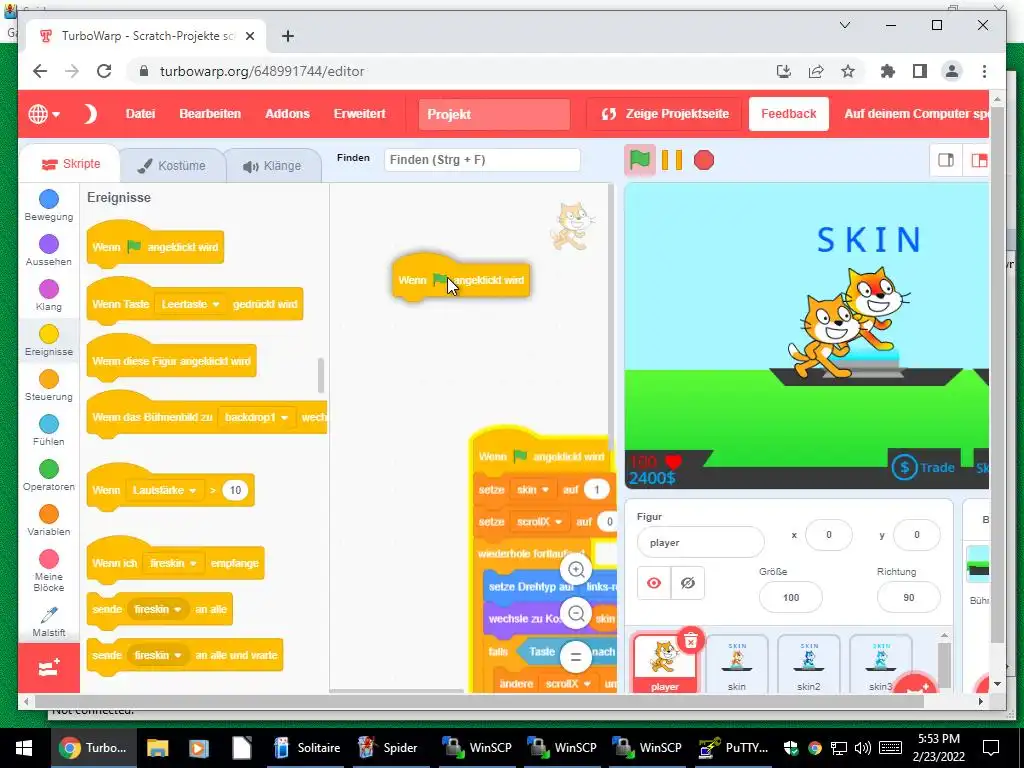This screenshot has height=768, width=1024.
Task: Open fireskin dropdown in Wenn ich empfange block
Action: pyautogui.click(x=173, y=563)
